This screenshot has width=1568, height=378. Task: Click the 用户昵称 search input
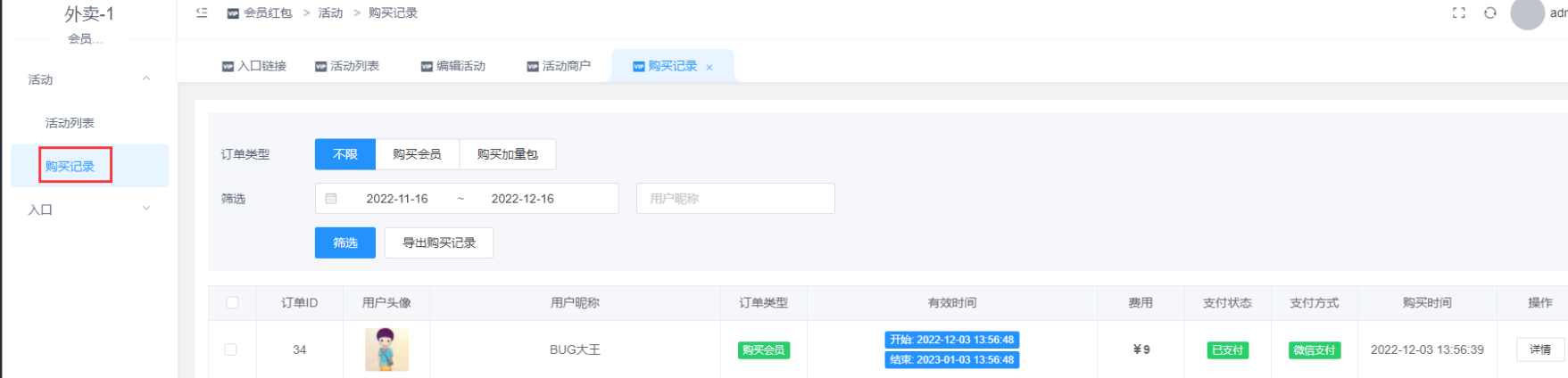(x=735, y=199)
